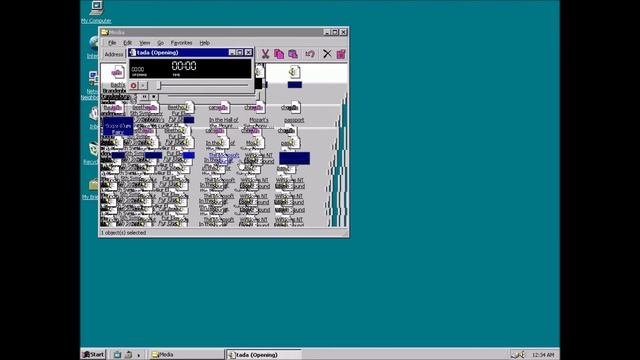This screenshot has width=640, height=360.
Task: Select the Network Neighborhood desktop icon
Action: (93, 77)
